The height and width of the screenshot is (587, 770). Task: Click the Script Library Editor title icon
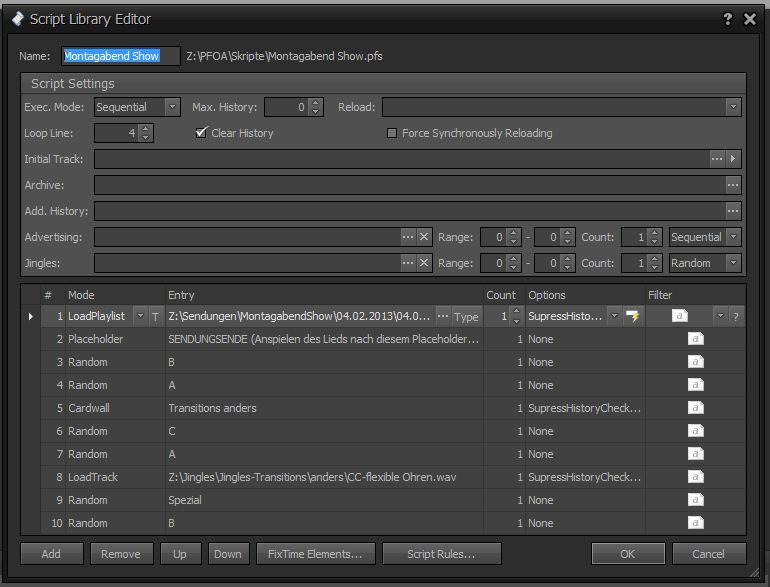tap(18, 19)
